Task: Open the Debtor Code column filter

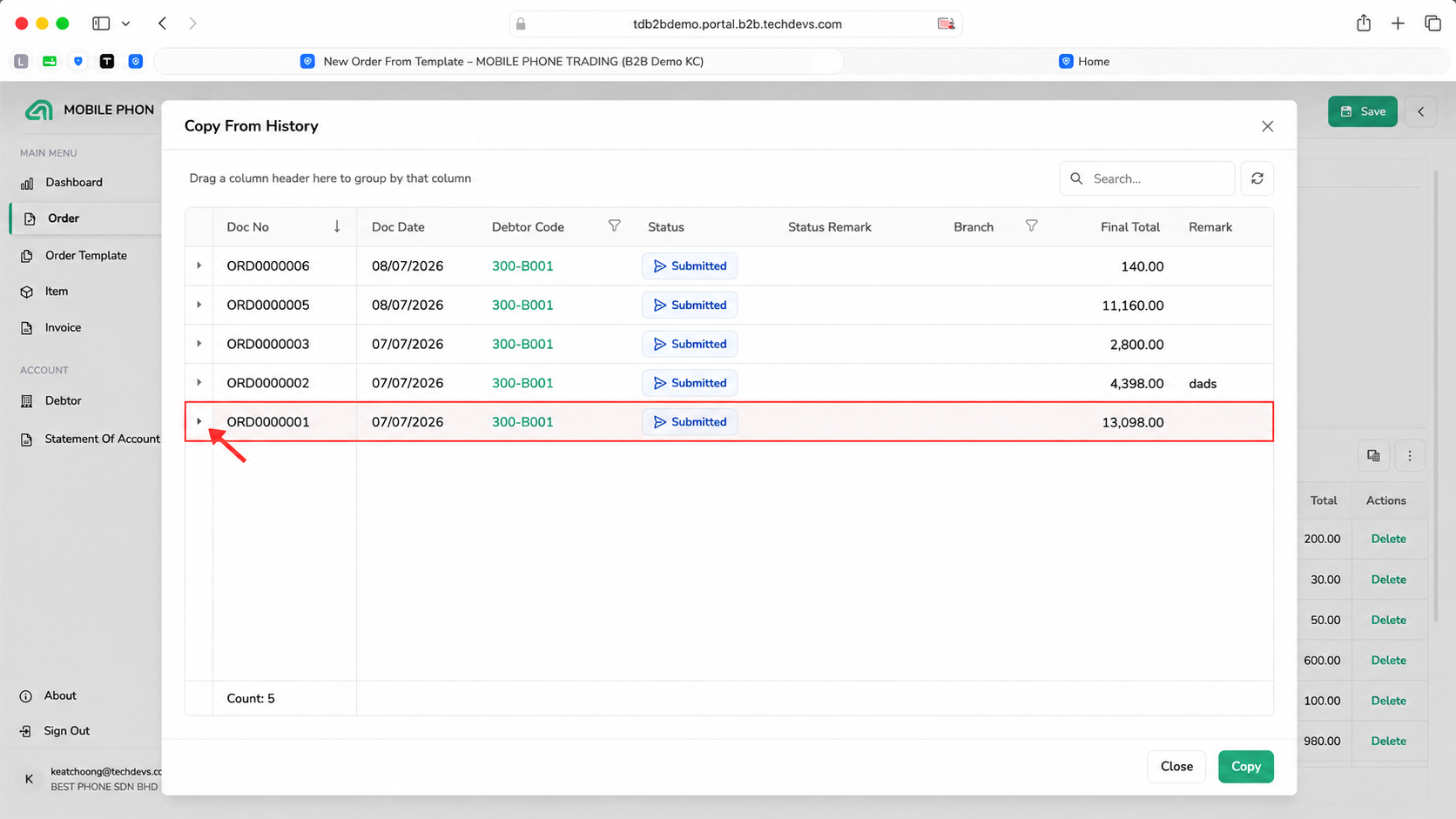Action: (x=614, y=226)
